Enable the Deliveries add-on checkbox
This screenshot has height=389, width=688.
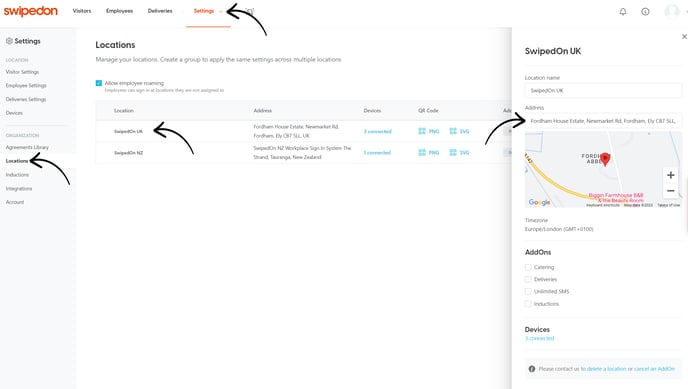[x=528, y=279]
